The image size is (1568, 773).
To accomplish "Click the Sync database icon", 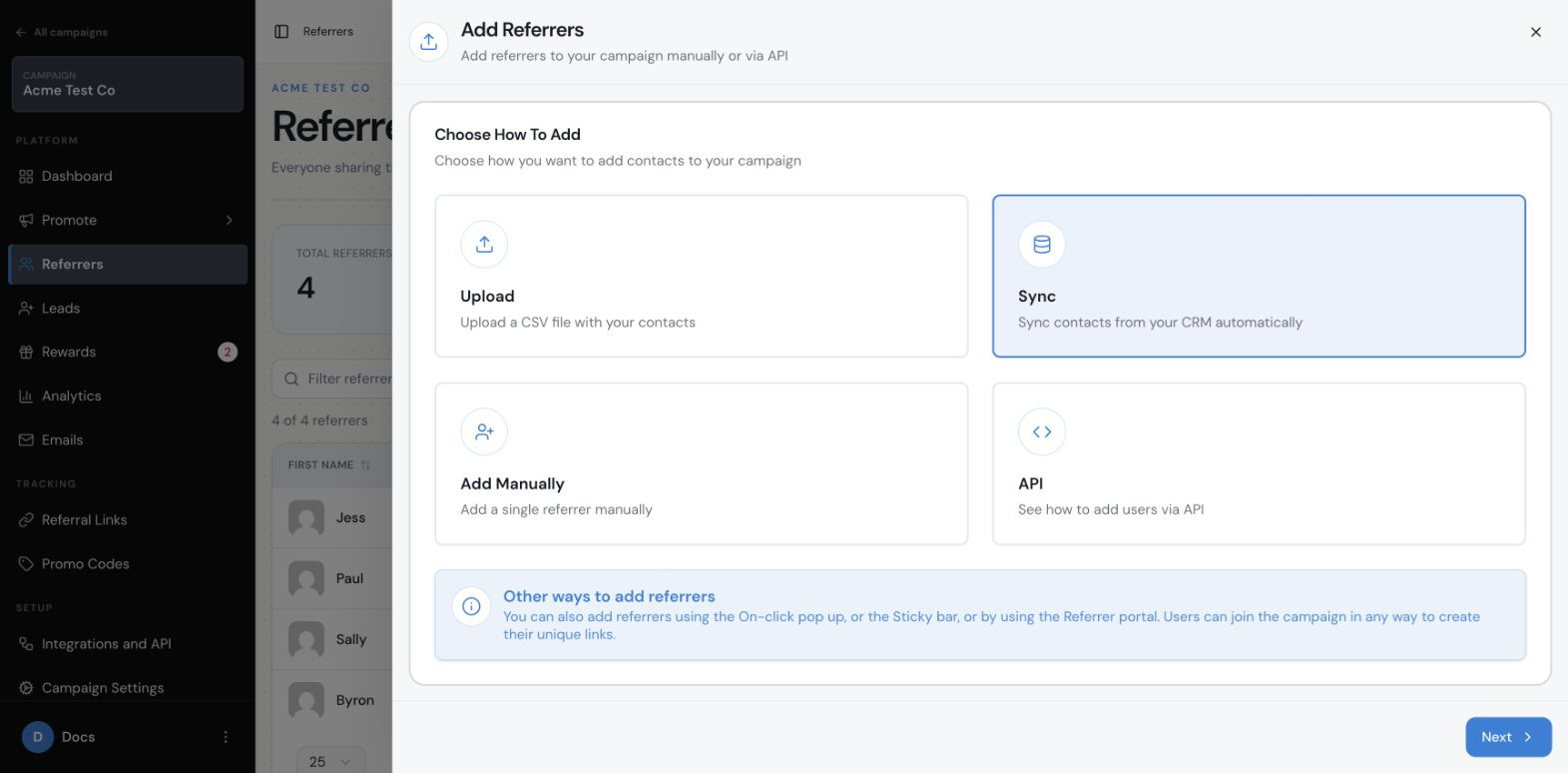I will (1042, 244).
